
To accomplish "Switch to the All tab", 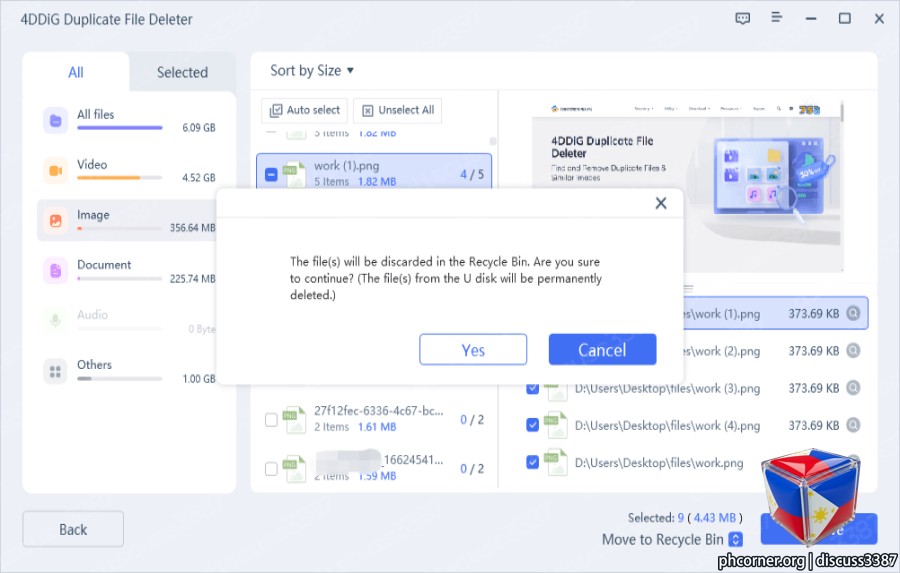I will pyautogui.click(x=76, y=72).
